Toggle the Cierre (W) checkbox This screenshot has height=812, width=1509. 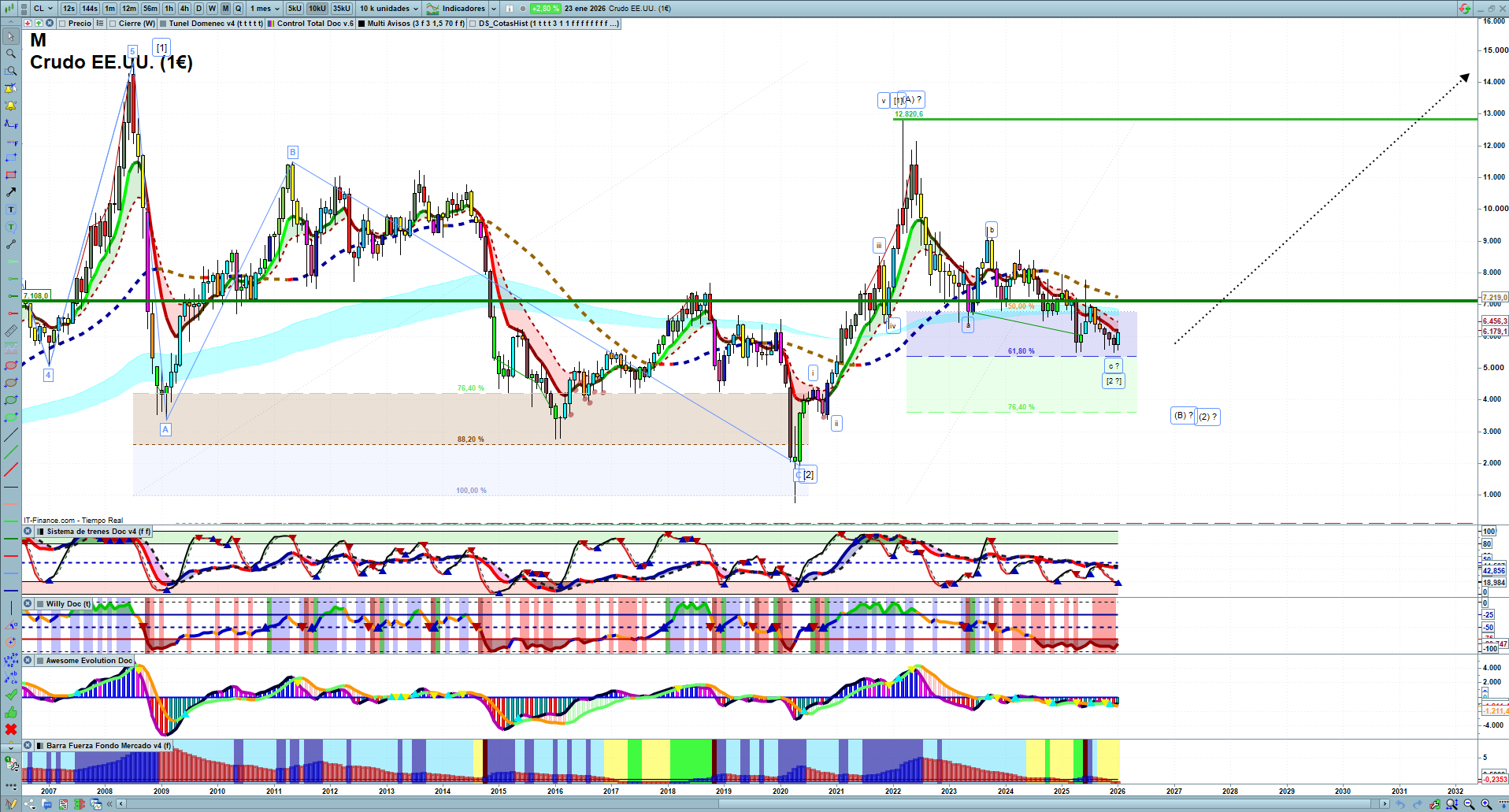click(113, 24)
